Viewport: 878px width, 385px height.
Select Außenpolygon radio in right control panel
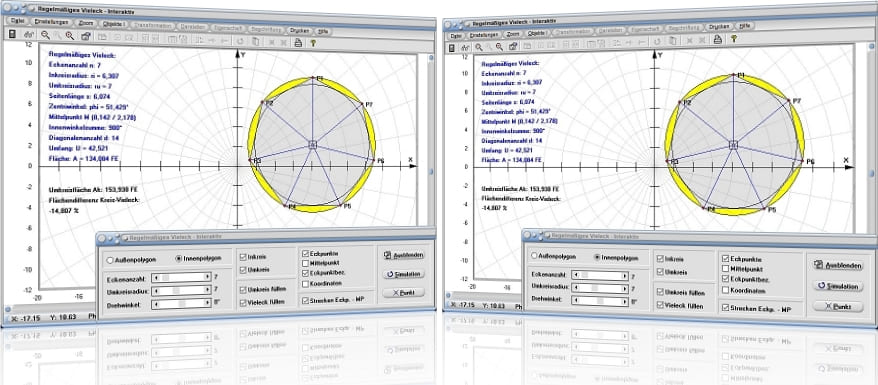pyautogui.click(x=534, y=255)
